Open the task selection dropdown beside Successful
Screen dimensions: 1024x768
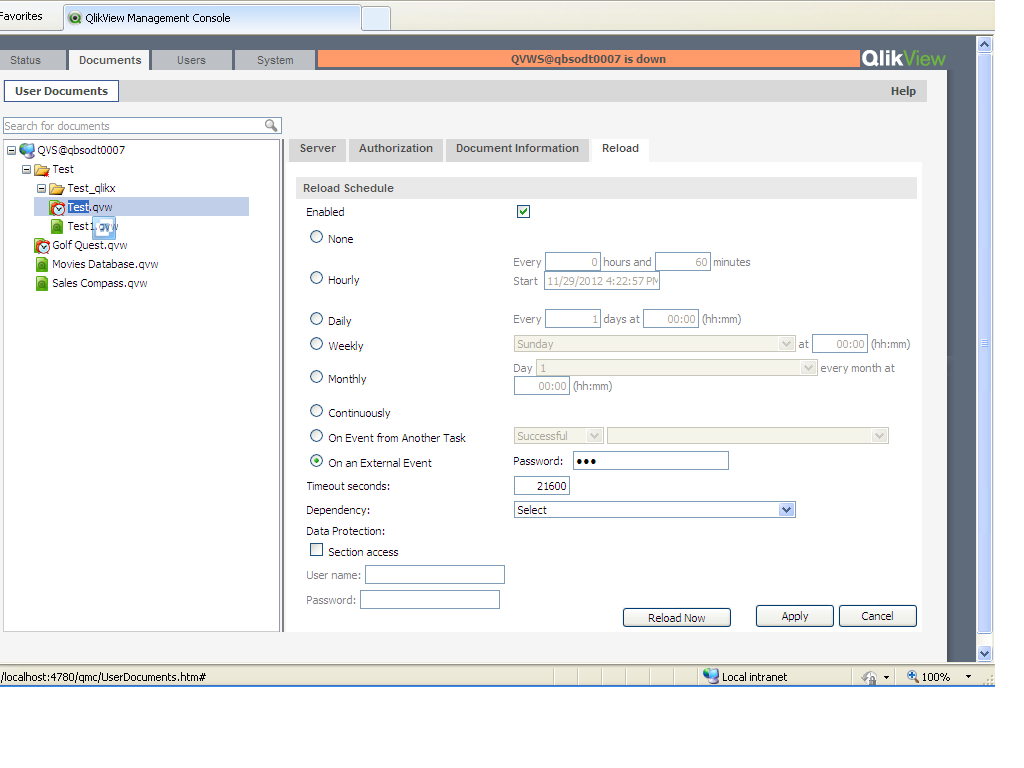pyautogui.click(x=748, y=436)
